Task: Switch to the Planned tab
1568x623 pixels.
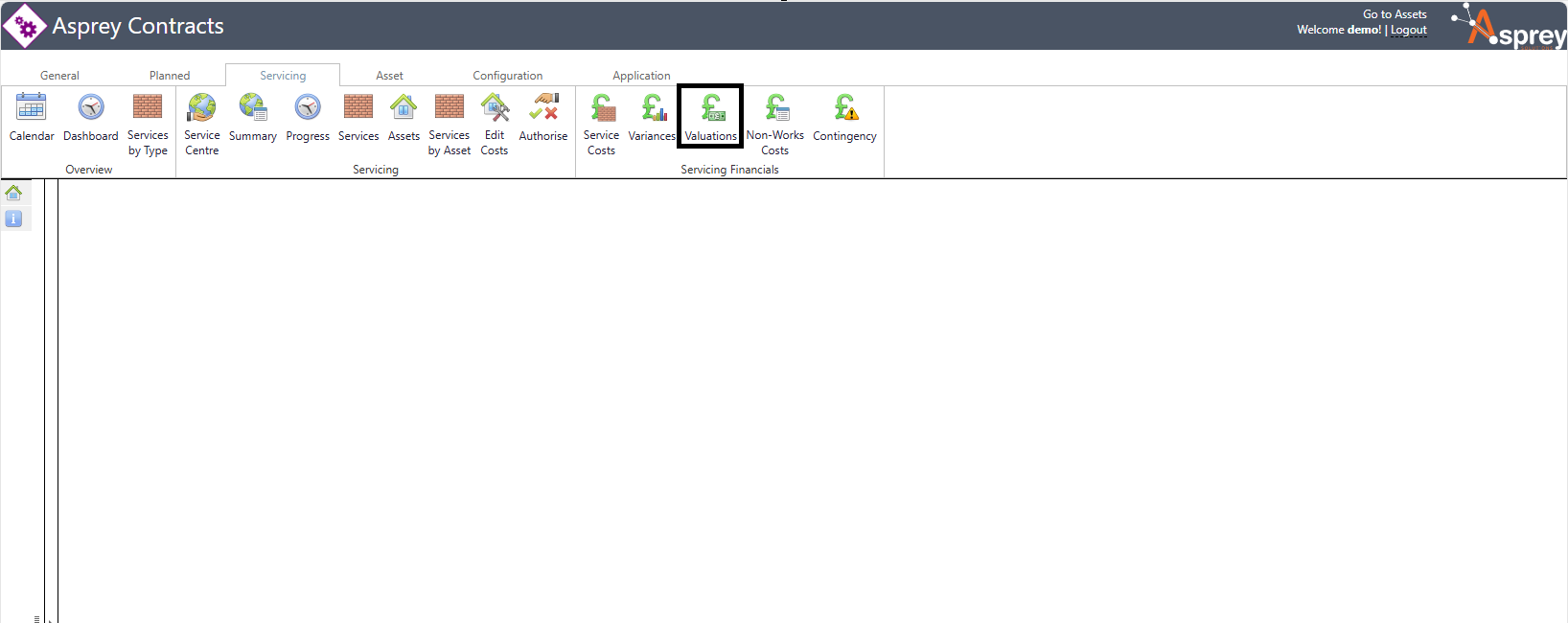Action: click(x=170, y=76)
